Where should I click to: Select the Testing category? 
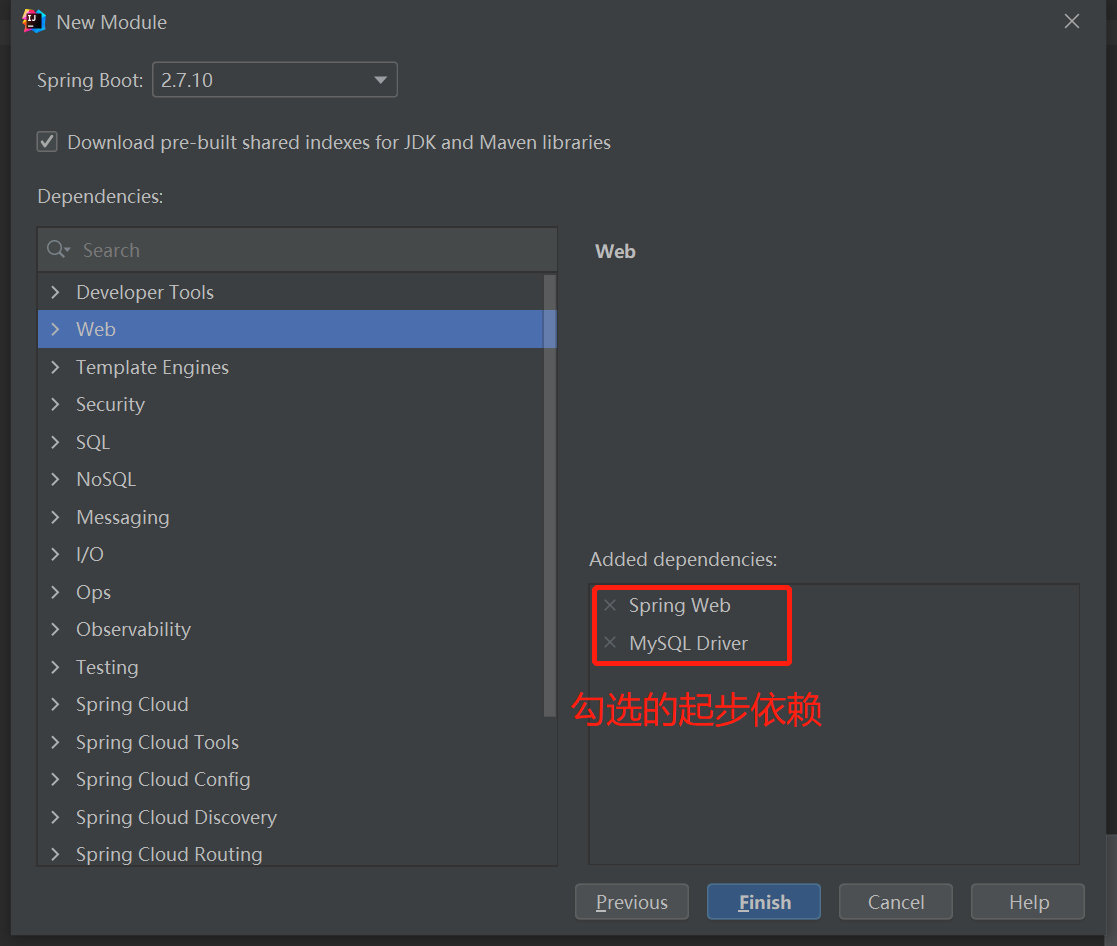(x=107, y=667)
